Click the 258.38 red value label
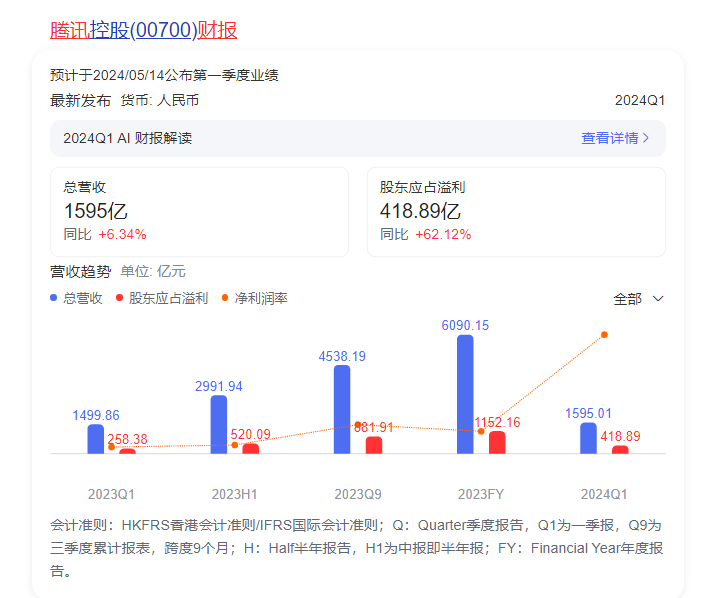 pyautogui.click(x=127, y=439)
